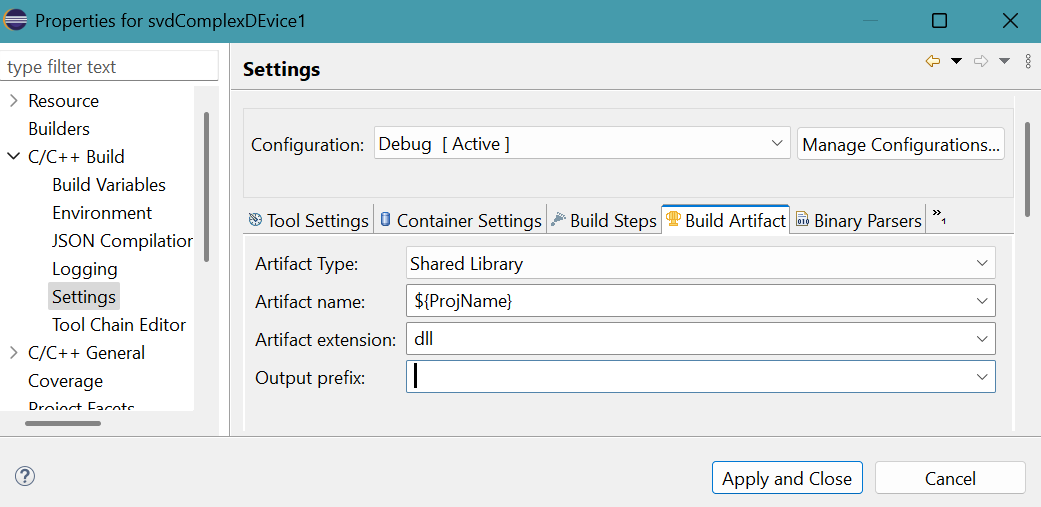Image resolution: width=1041 pixels, height=507 pixels.
Task: Collapse the C/C++ Build tree node
Action: [x=13, y=157]
